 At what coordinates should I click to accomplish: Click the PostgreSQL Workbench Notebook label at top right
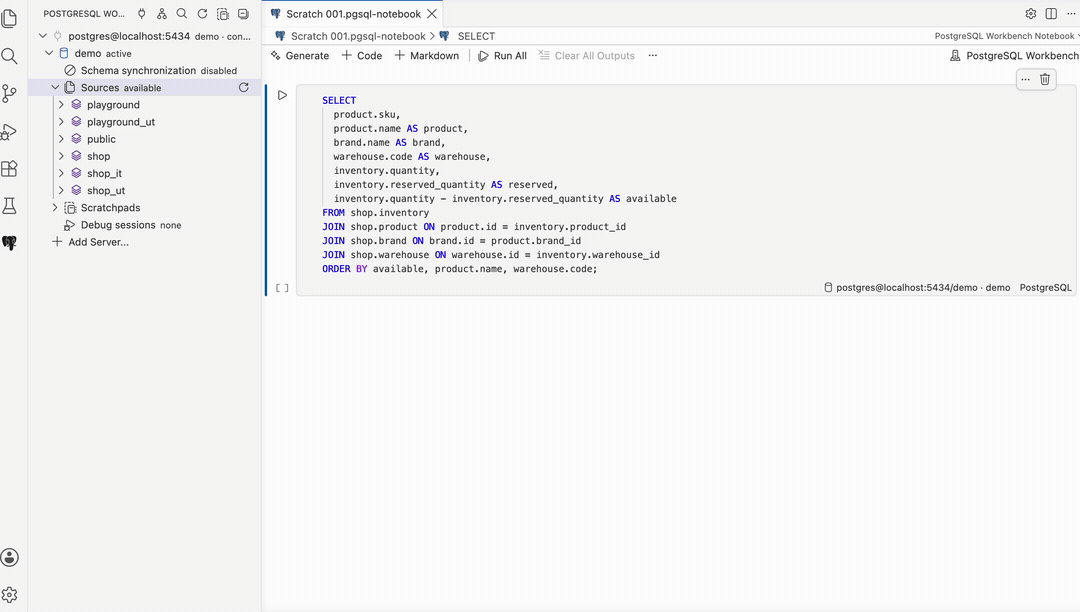click(x=1004, y=36)
